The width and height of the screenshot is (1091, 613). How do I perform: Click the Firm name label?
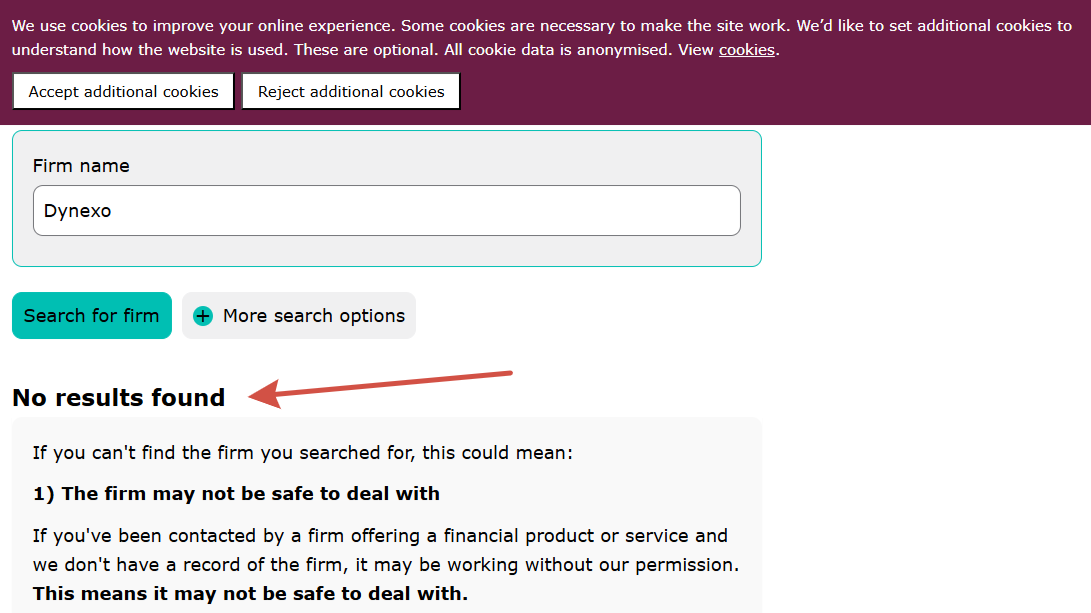point(81,166)
